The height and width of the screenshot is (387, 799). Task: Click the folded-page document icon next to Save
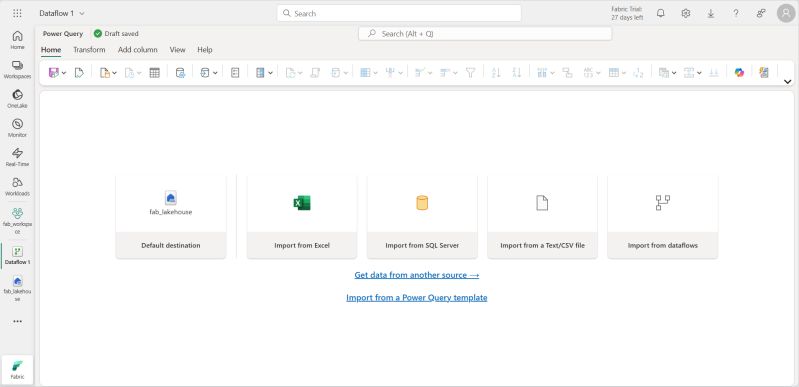tap(79, 73)
